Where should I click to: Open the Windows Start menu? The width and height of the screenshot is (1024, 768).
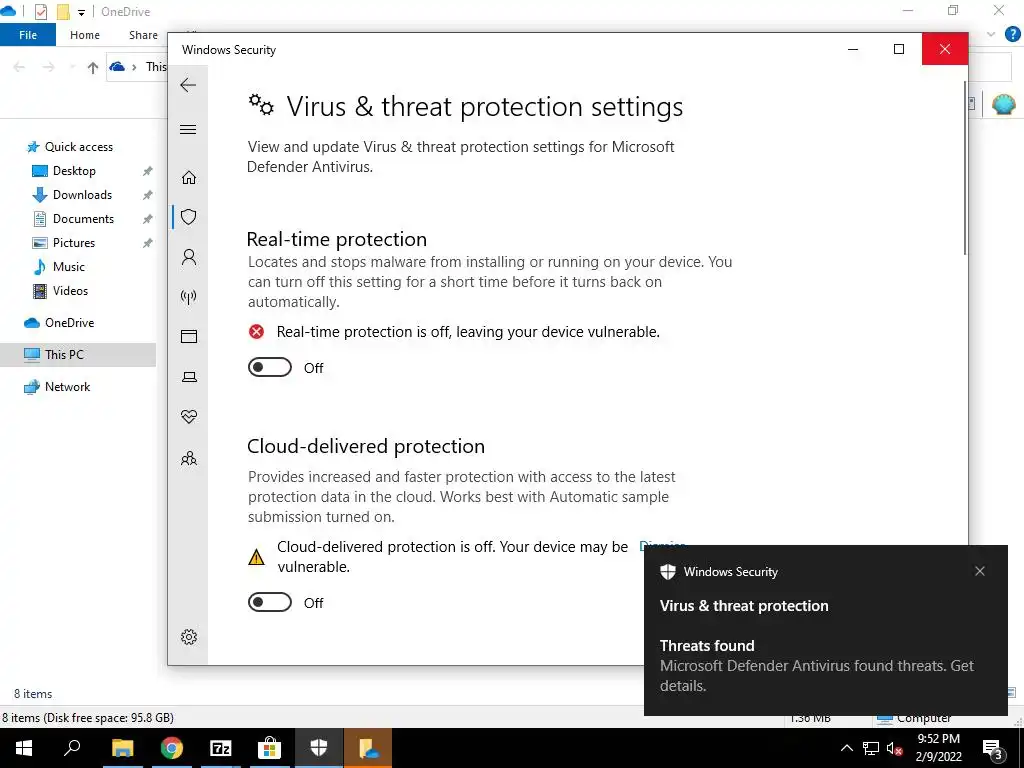24,748
